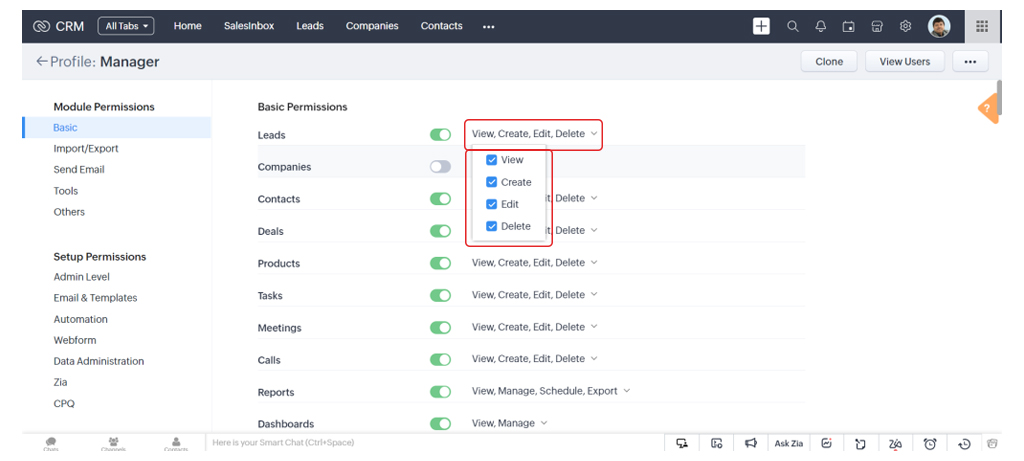Viewport: 1024px width, 461px height.
Task: Disable the Reports permission toggle
Action: [x=440, y=392]
